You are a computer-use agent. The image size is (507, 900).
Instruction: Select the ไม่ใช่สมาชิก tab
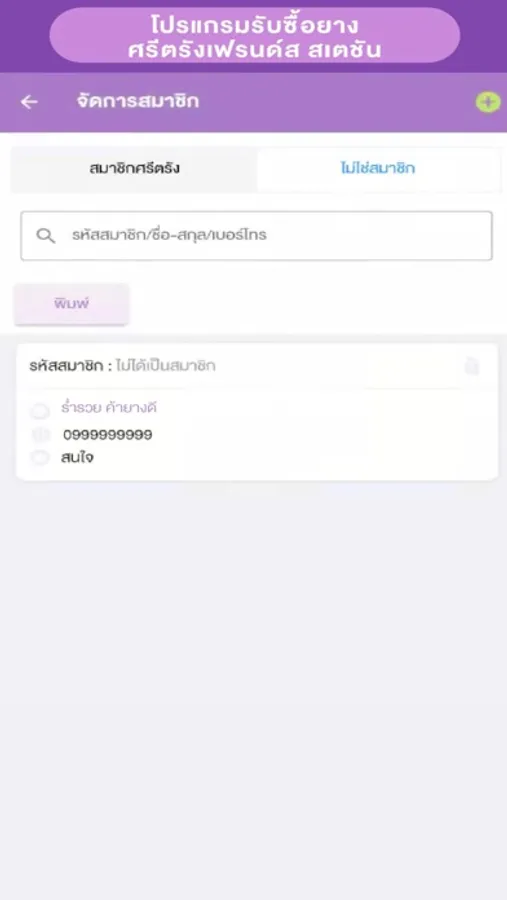[378, 169]
